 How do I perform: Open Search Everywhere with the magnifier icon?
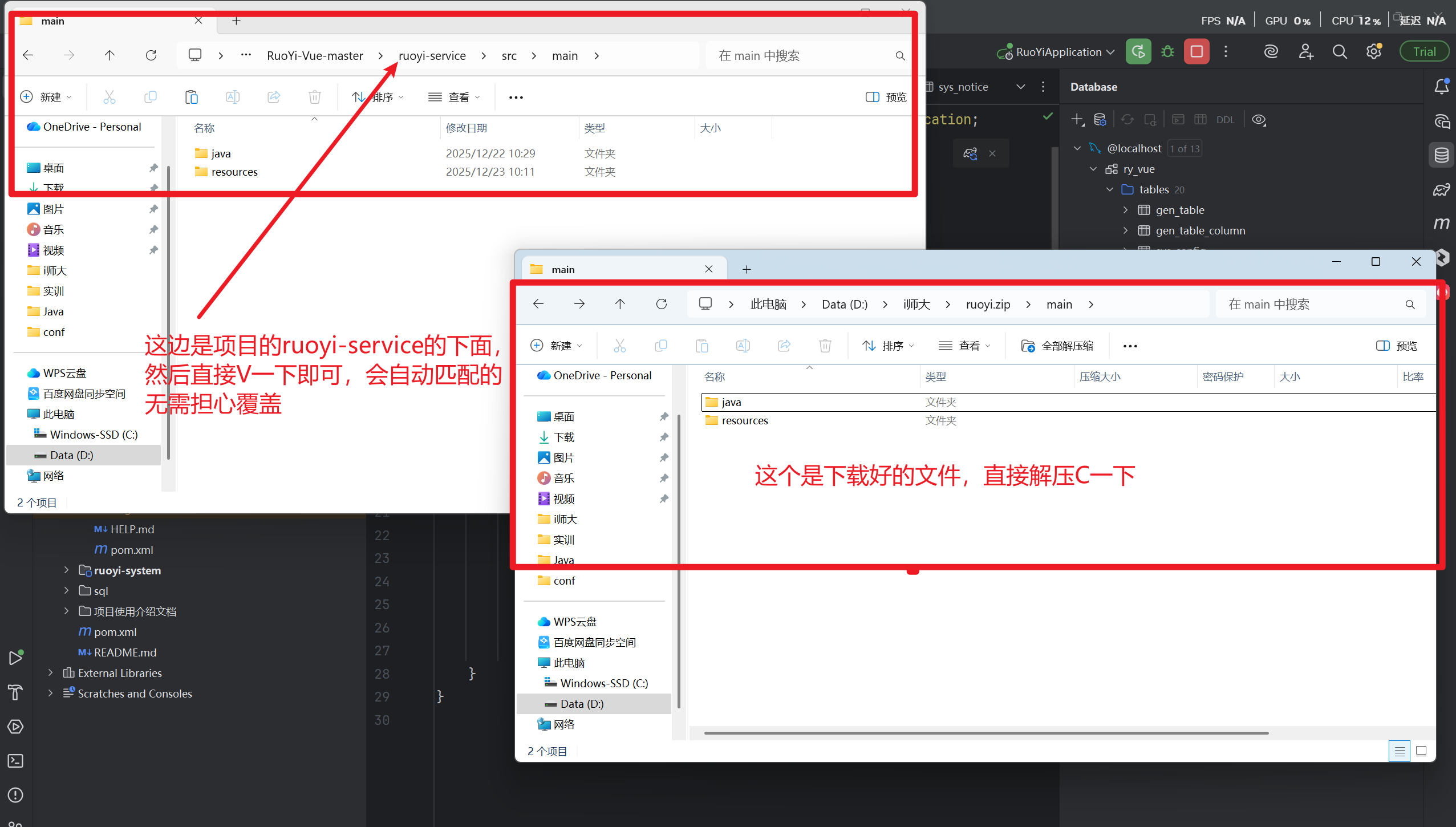[x=1340, y=51]
